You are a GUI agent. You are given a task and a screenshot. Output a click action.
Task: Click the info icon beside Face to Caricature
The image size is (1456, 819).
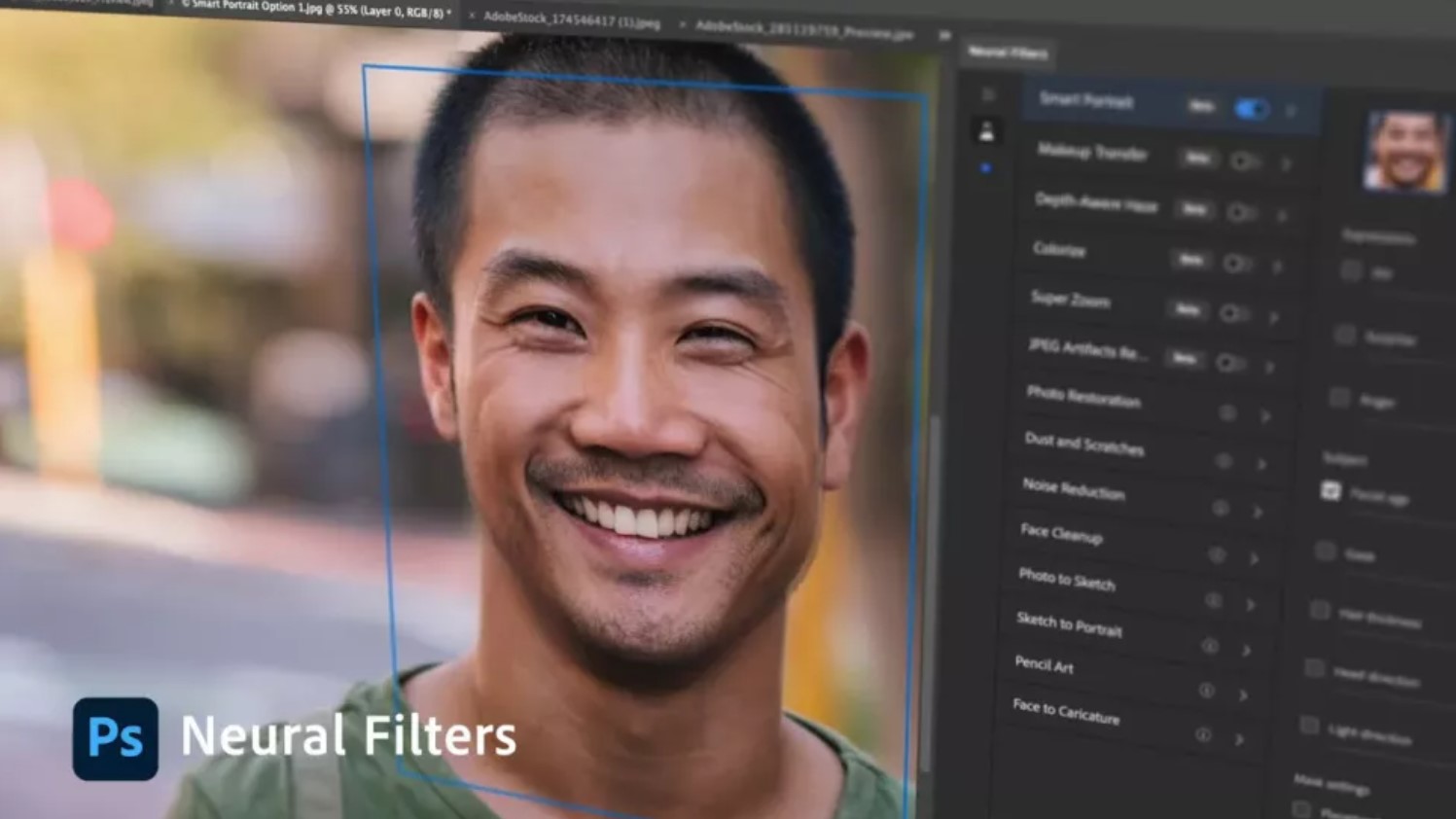1203,734
